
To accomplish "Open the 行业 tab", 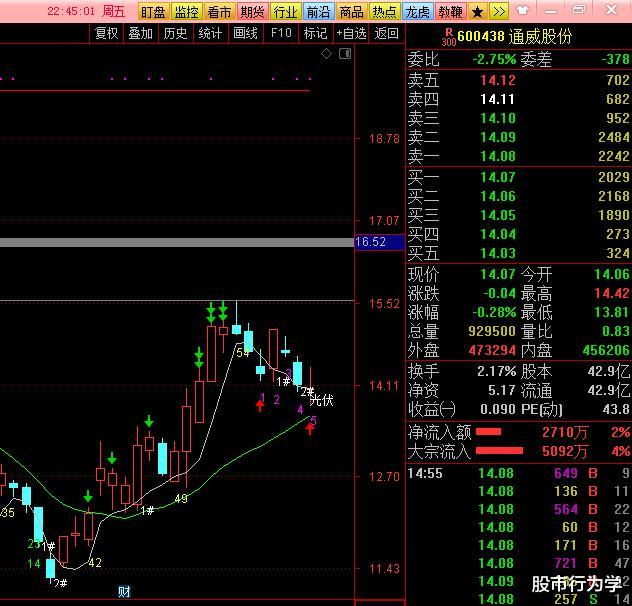I will point(286,12).
